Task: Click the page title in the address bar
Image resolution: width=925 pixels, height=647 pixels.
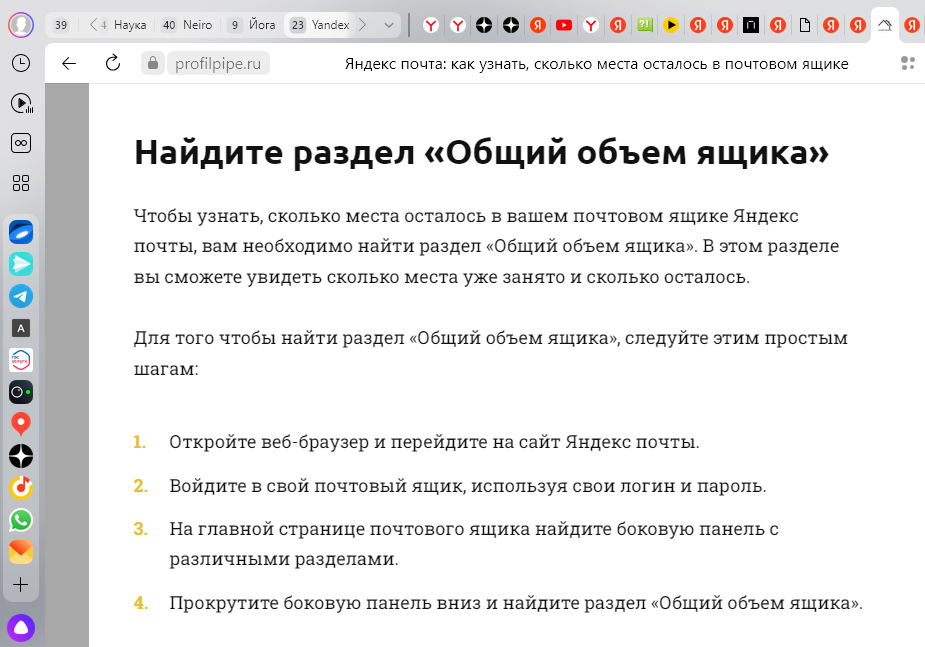Action: [x=596, y=64]
